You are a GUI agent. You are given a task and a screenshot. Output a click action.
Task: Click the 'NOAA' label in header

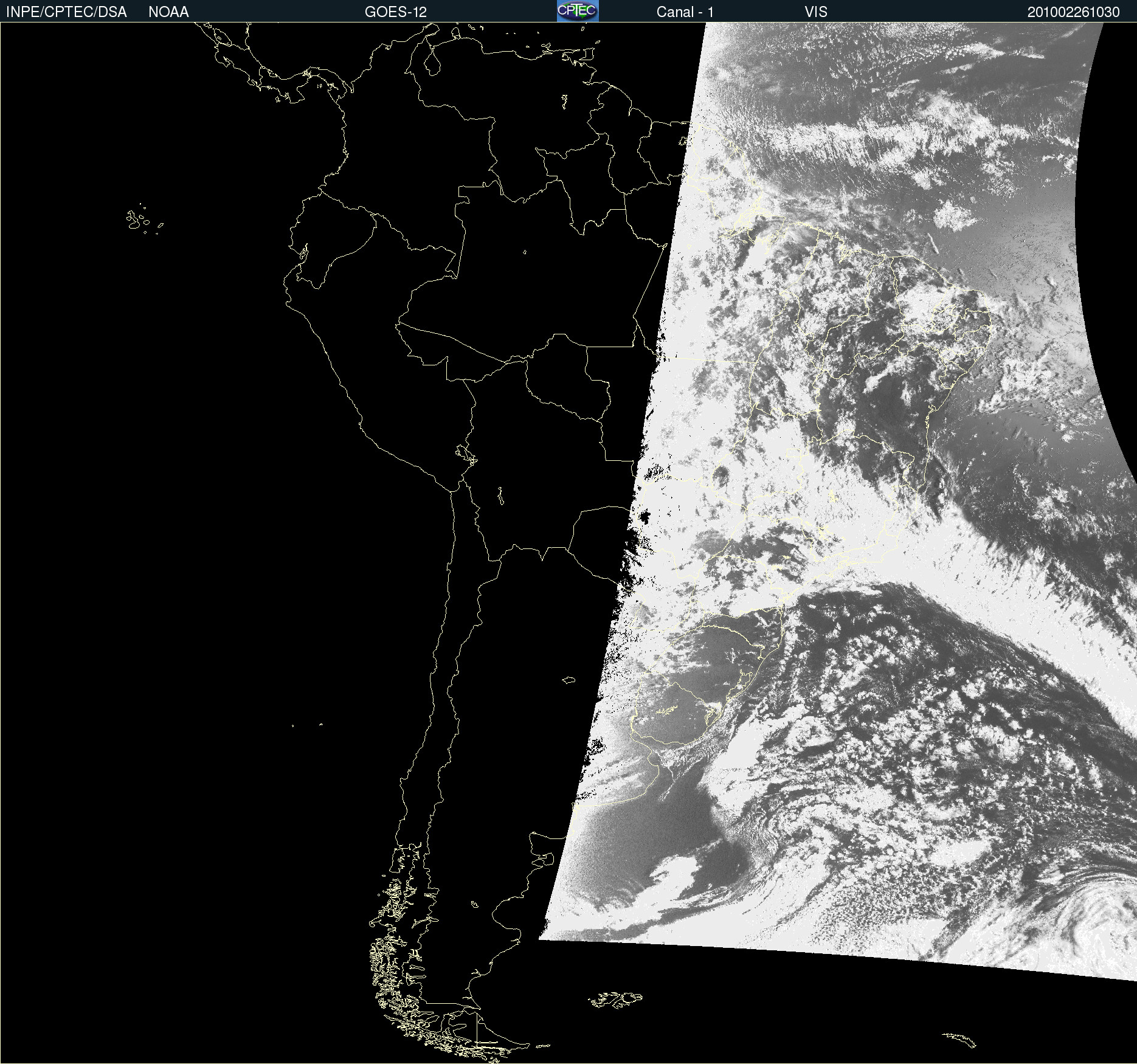168,12
